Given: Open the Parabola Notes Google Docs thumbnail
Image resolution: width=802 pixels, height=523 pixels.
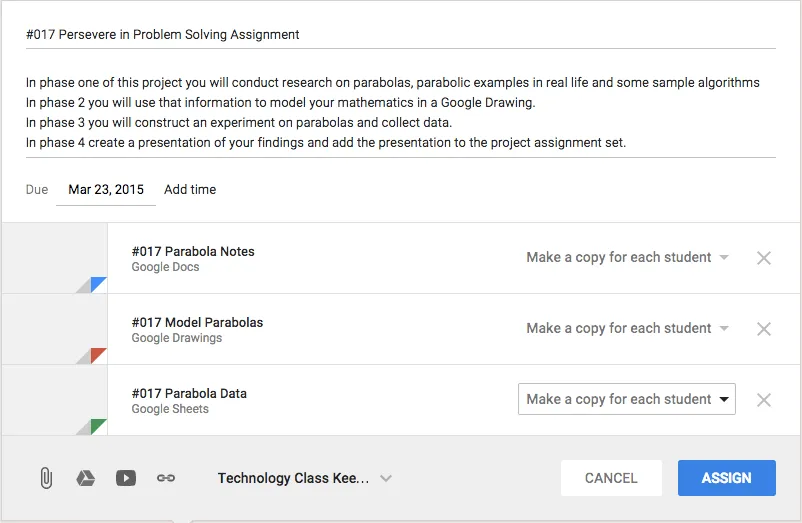Looking at the screenshot, I should pos(55,258).
